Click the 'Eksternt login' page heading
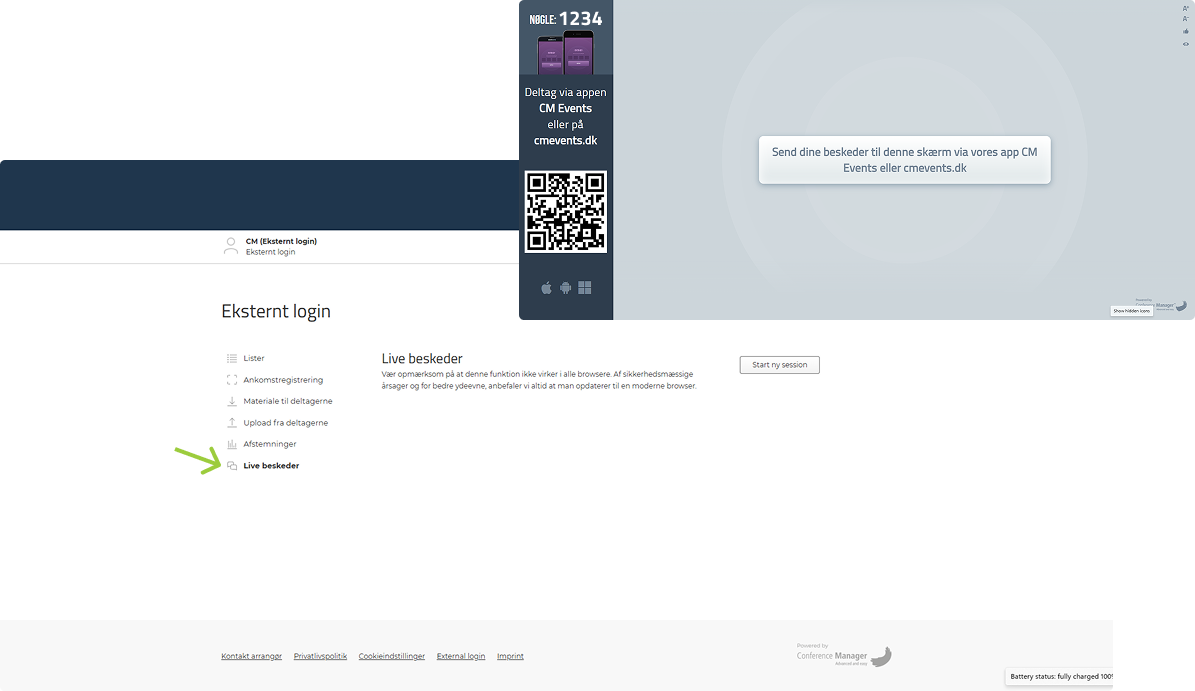 click(276, 311)
